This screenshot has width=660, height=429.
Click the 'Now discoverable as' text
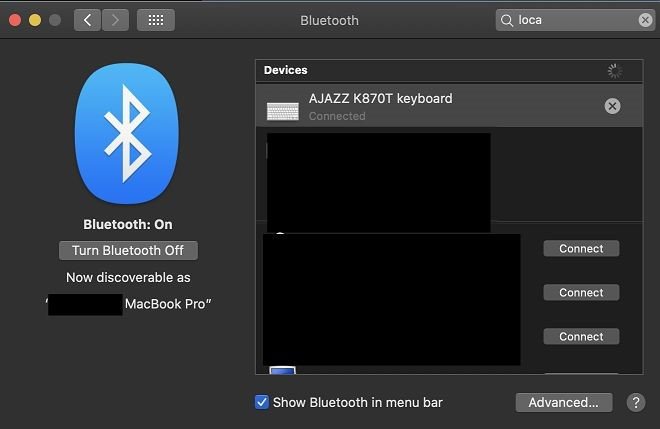[128, 277]
